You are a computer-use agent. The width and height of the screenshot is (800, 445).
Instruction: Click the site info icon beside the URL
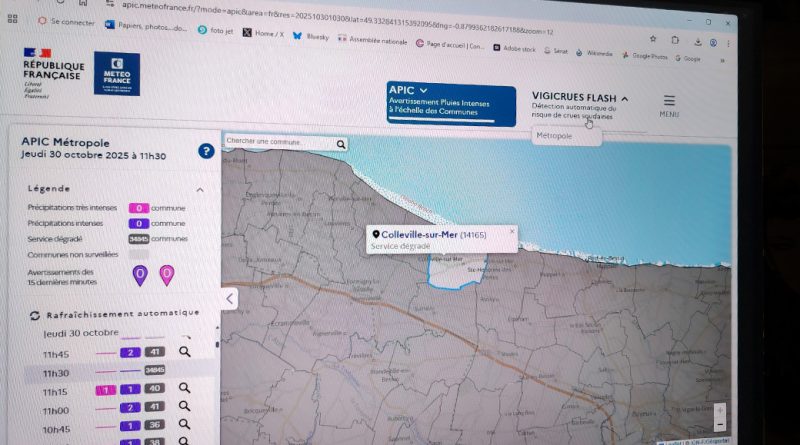pos(110,4)
